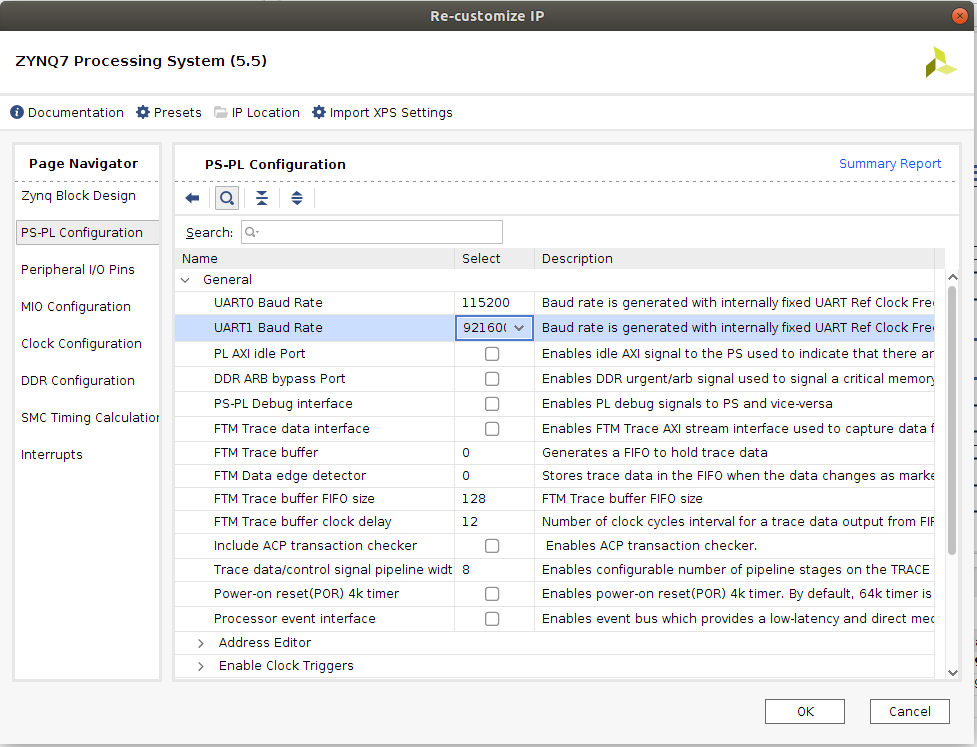Image resolution: width=977 pixels, height=747 pixels.
Task: Click the vertical scrollbar of settings table
Action: pos(951,420)
